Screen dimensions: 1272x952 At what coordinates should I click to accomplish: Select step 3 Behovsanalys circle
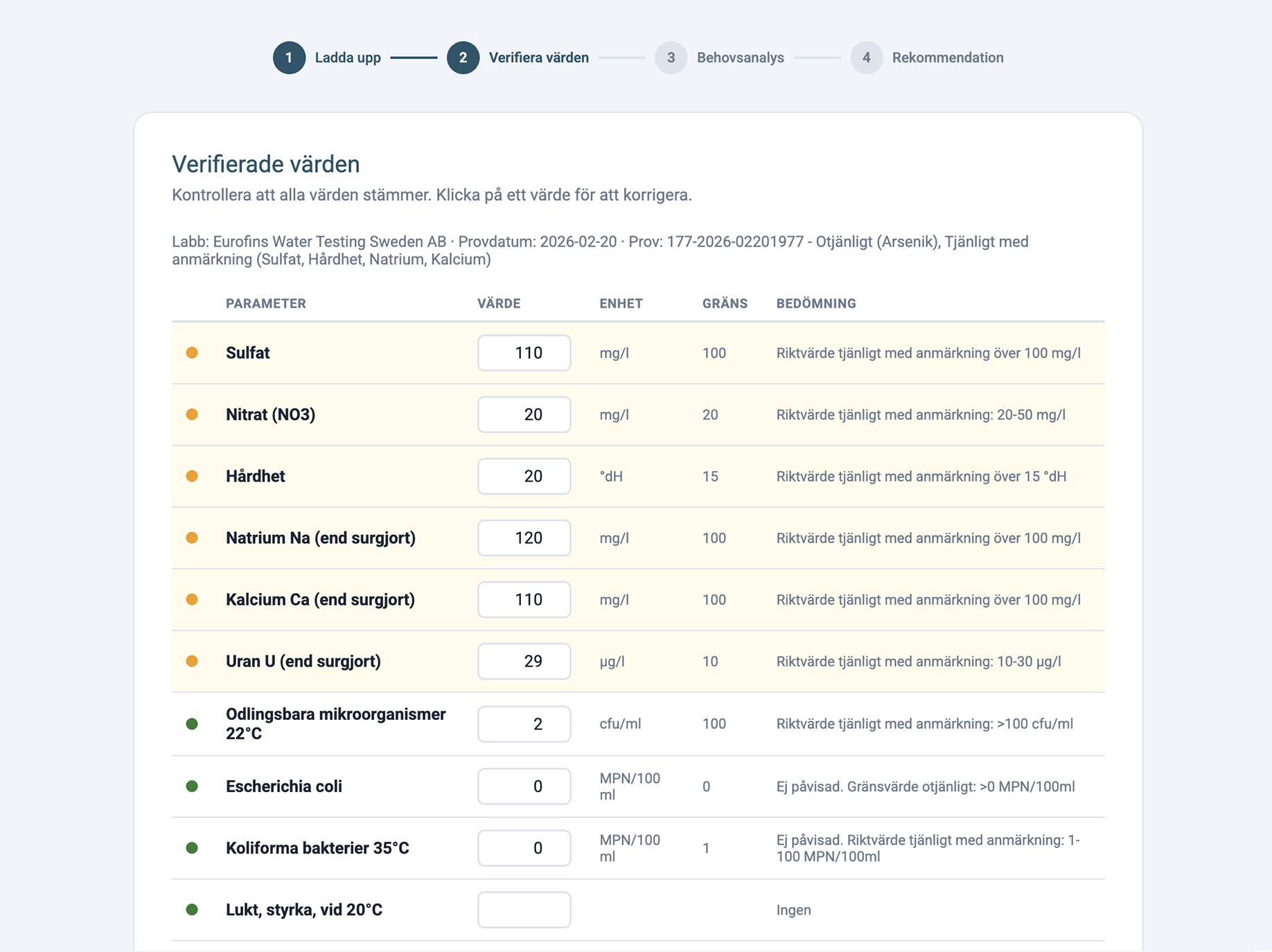pos(671,58)
